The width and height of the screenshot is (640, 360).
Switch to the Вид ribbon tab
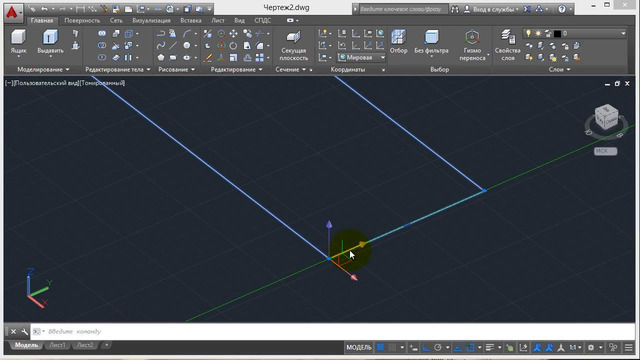[240, 20]
